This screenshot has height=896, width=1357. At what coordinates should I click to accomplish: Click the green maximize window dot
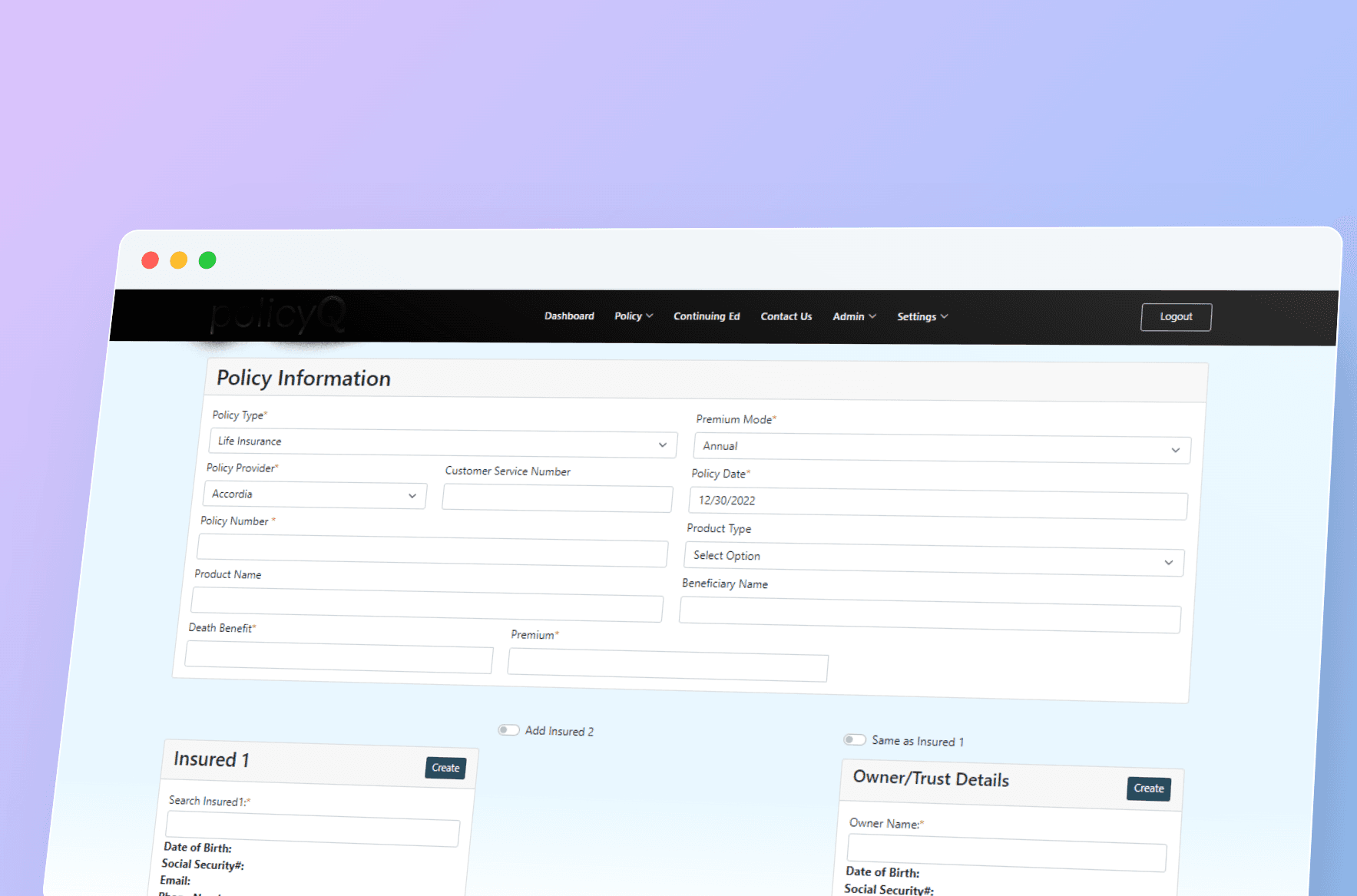(207, 260)
